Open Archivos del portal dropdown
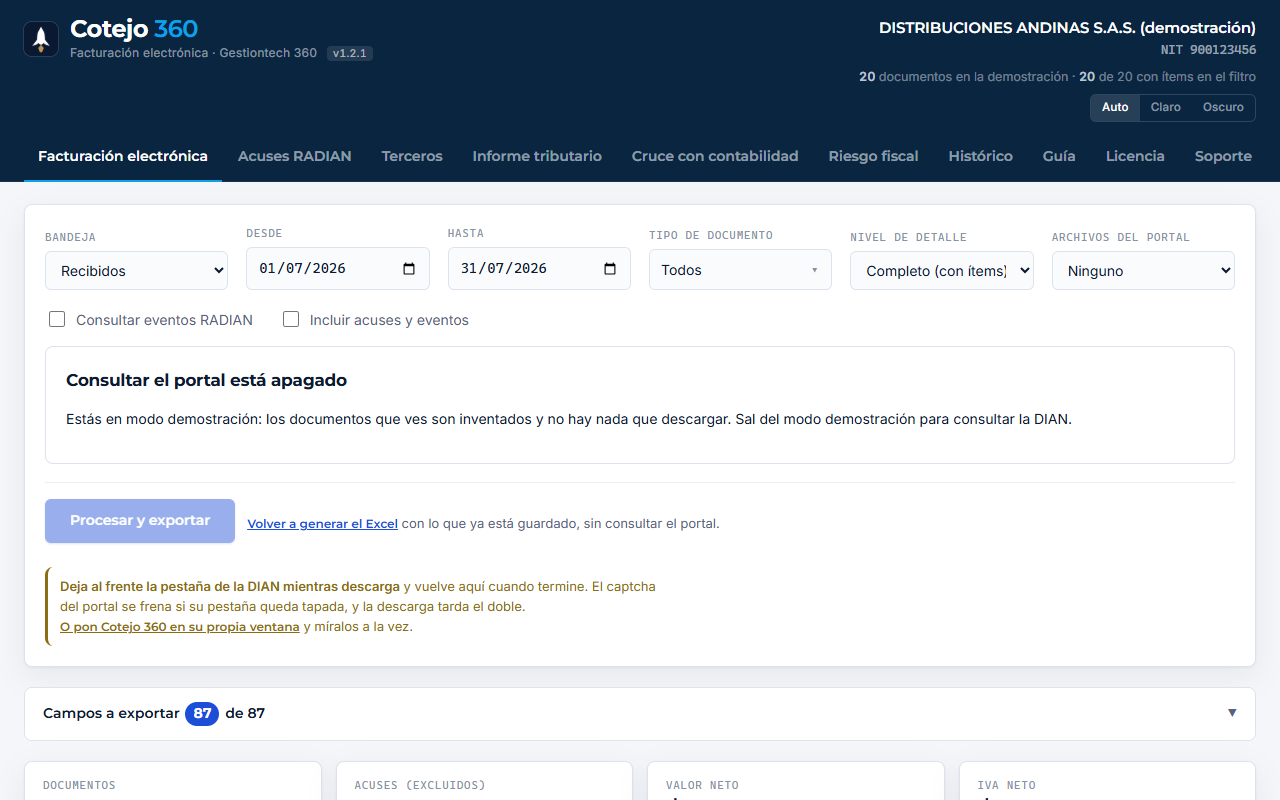 coord(1143,270)
